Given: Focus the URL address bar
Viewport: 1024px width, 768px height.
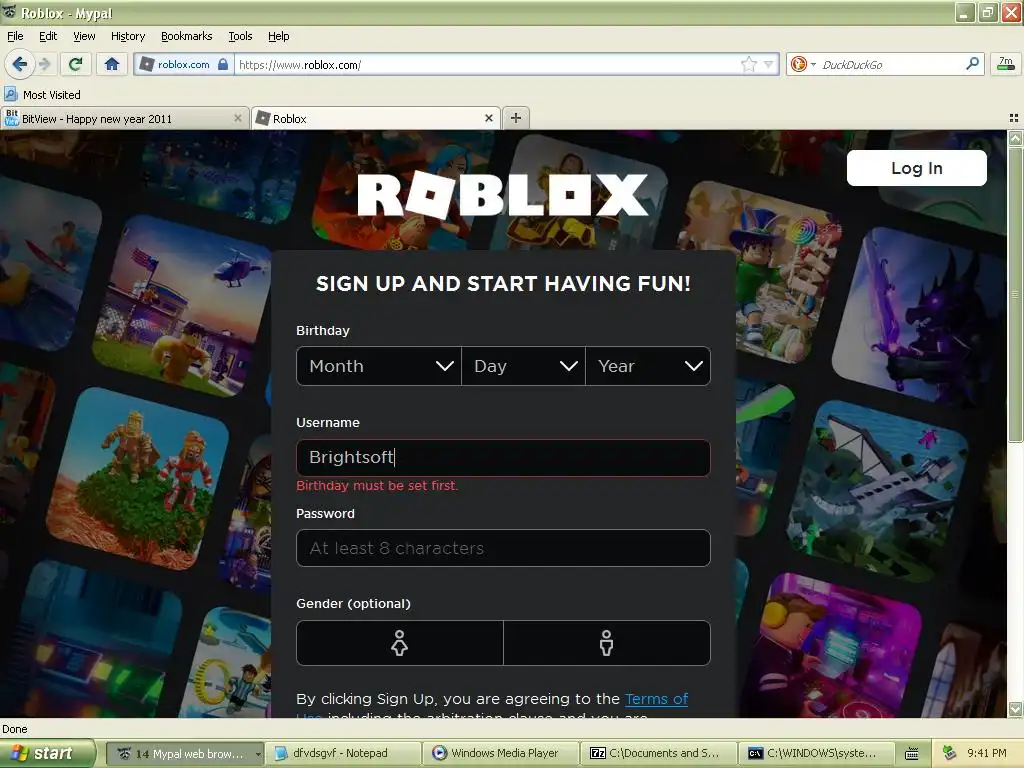Looking at the screenshot, I should pyautogui.click(x=487, y=65).
